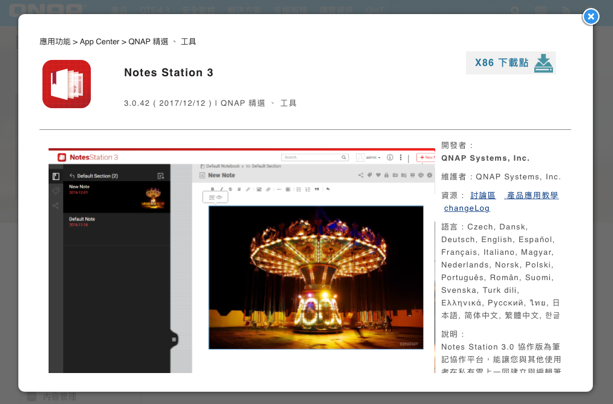This screenshot has width=613, height=404.
Task: Click the X86 download button
Action: pyautogui.click(x=497, y=63)
